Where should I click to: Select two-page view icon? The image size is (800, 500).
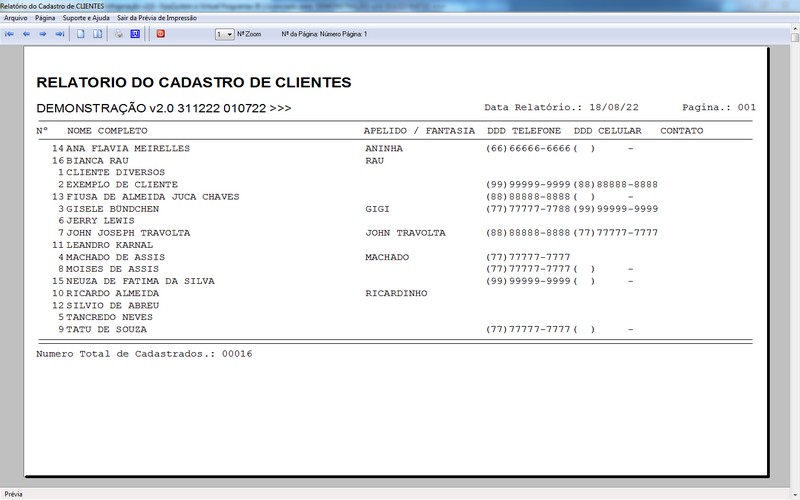[x=97, y=34]
